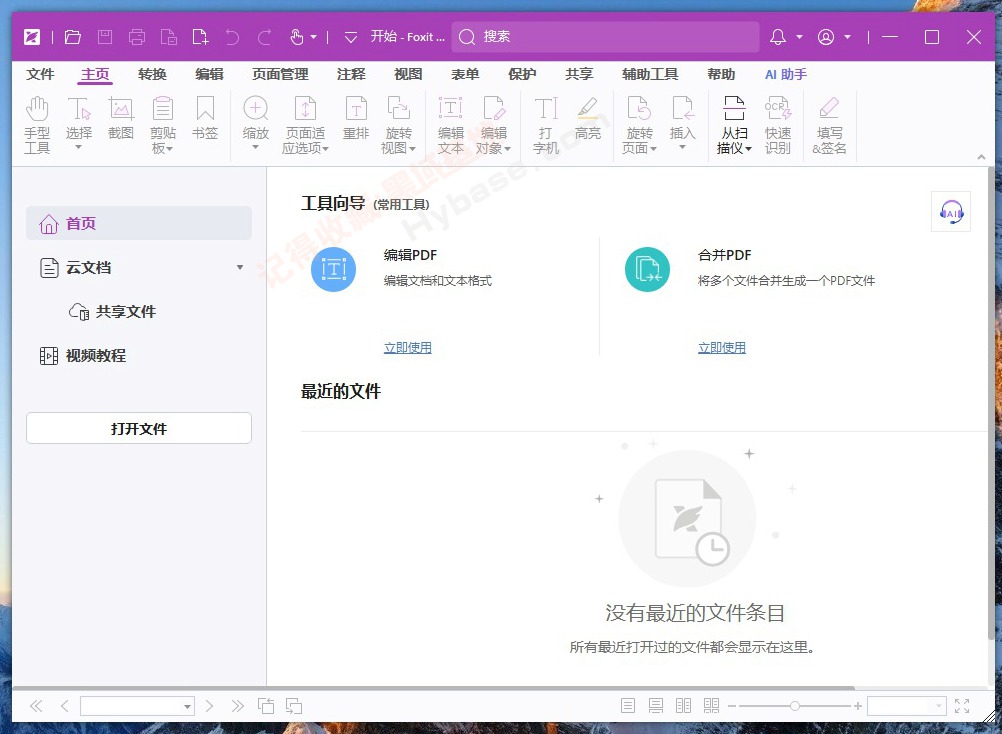Open the 文件 menu
Viewport: 1002px width, 734px height.
pyautogui.click(x=40, y=74)
